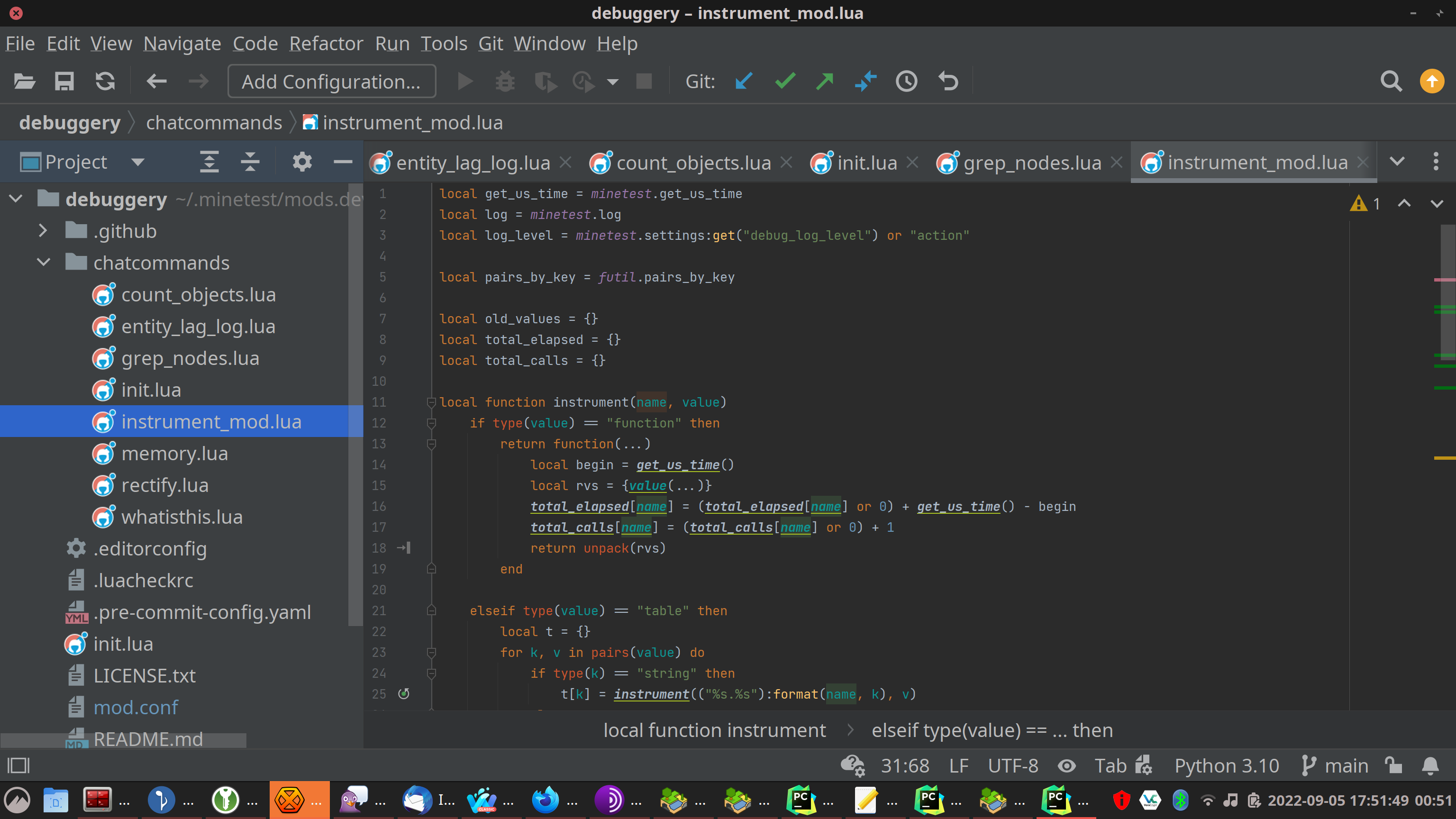
Task: Collapse the chatcommands folder
Action: click(43, 262)
